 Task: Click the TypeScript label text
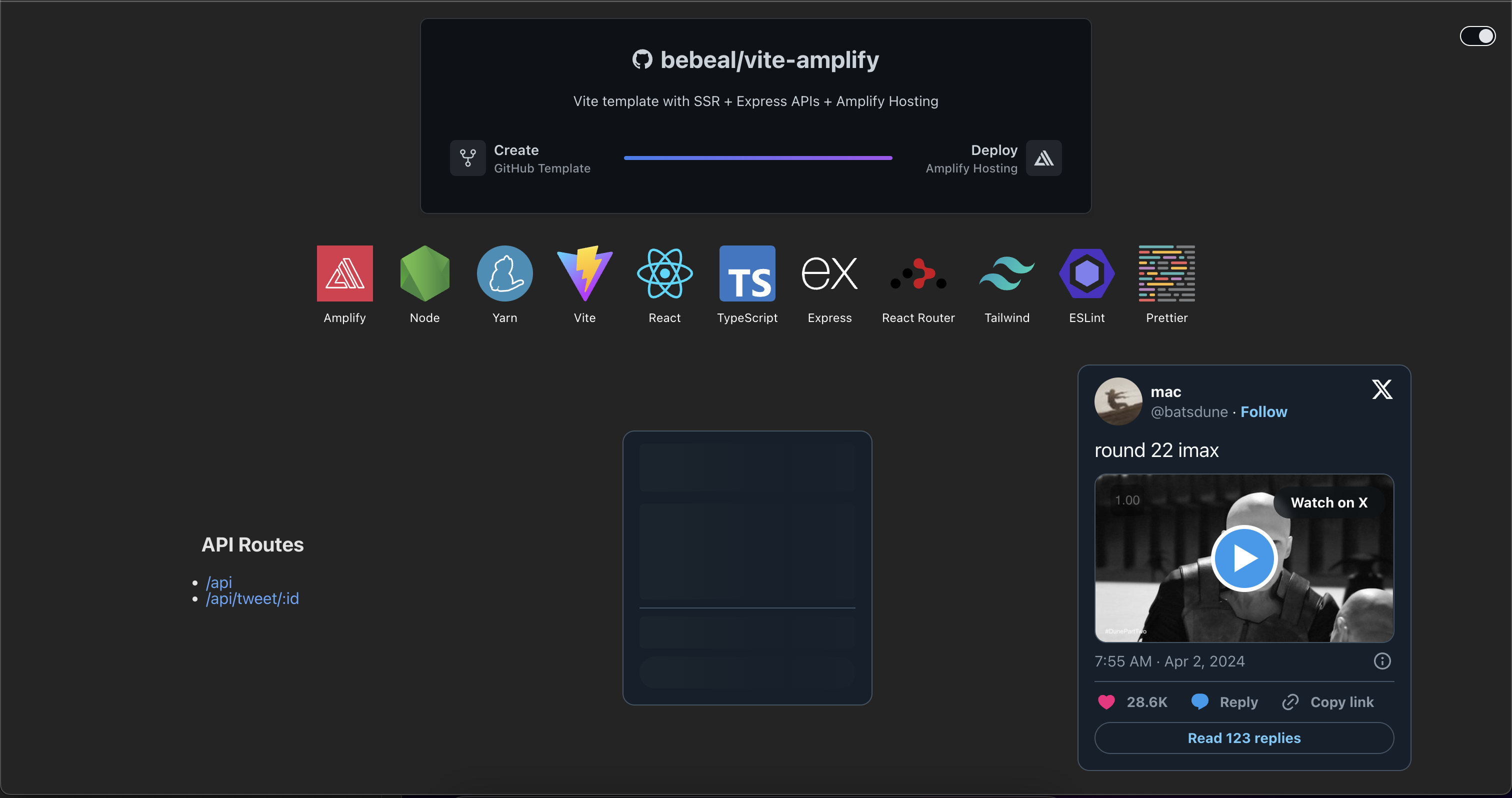point(746,318)
